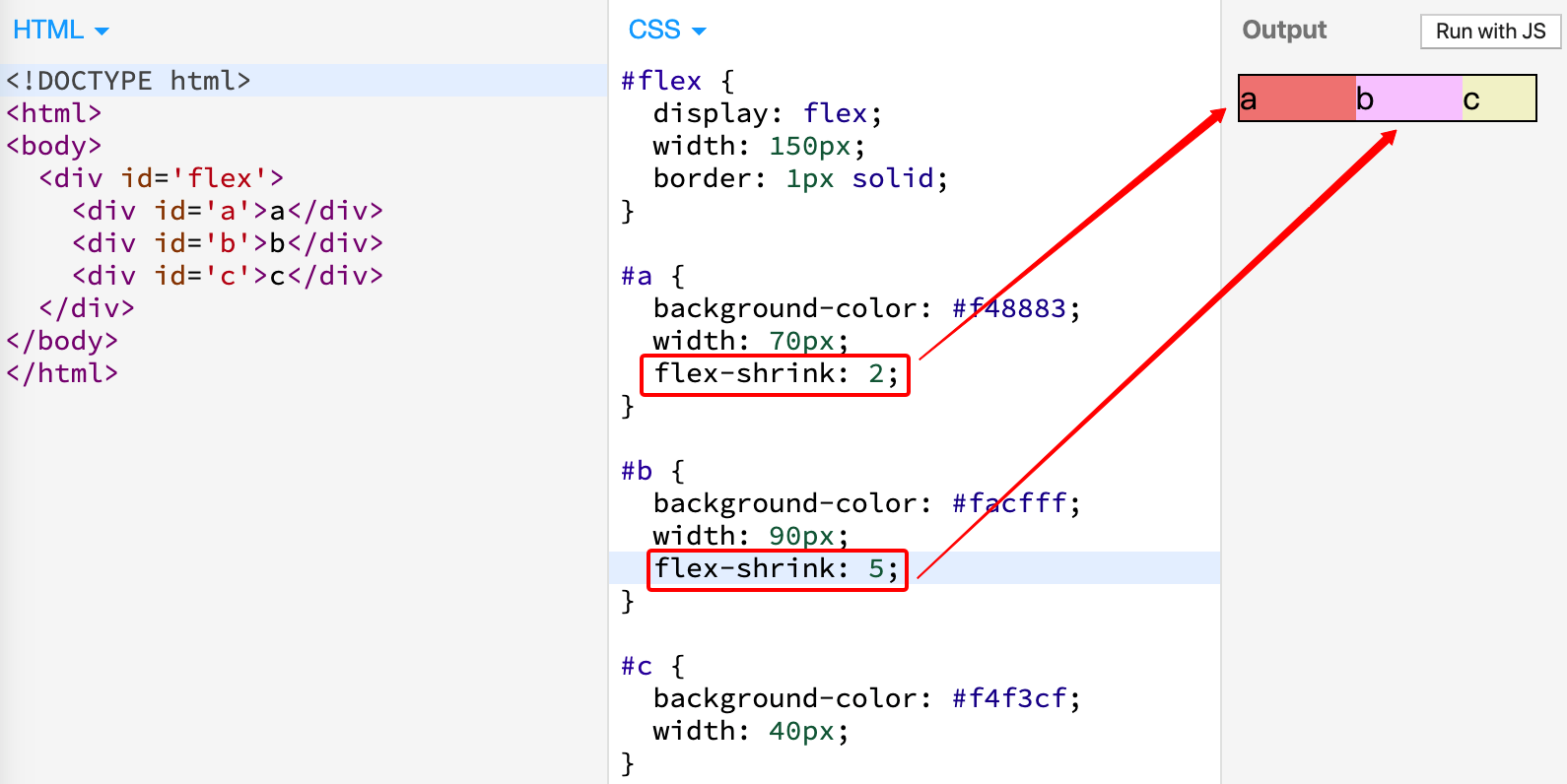1567x784 pixels.
Task: Click the <div id='flex'> line
Action: (162, 178)
